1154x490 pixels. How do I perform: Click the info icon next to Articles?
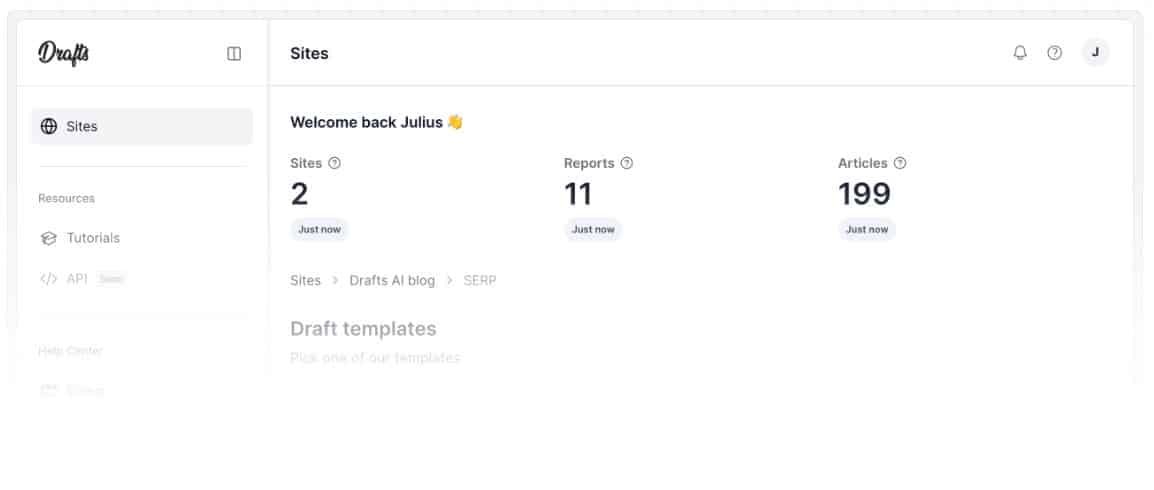[900, 163]
